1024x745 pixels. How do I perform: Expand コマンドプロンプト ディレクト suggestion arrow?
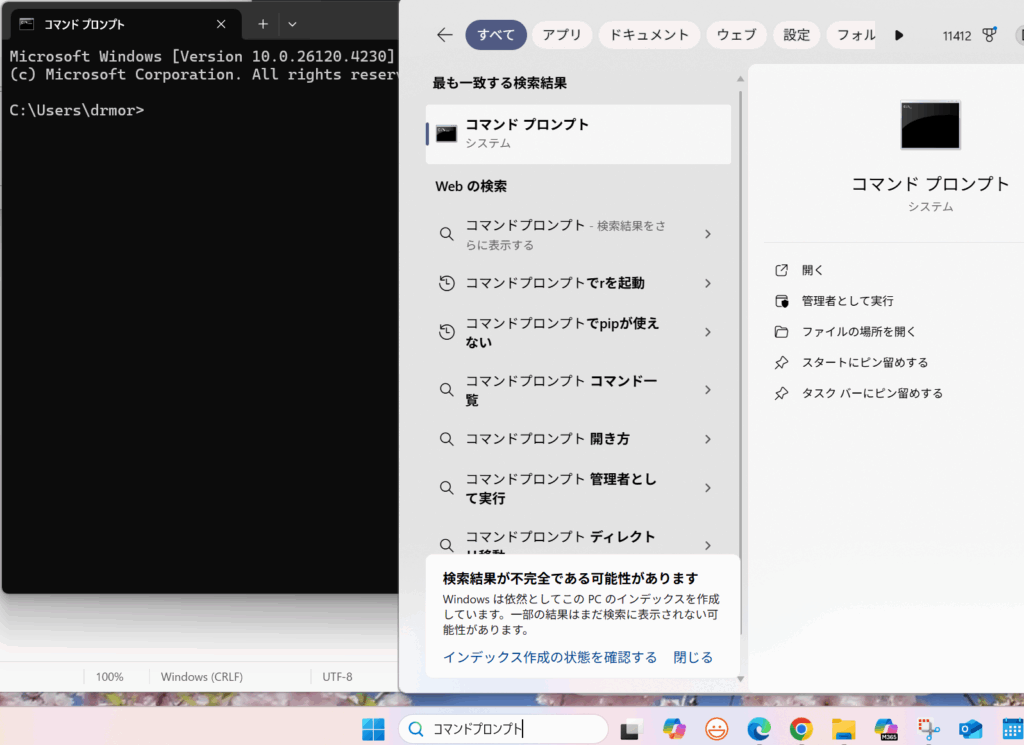[x=708, y=545]
